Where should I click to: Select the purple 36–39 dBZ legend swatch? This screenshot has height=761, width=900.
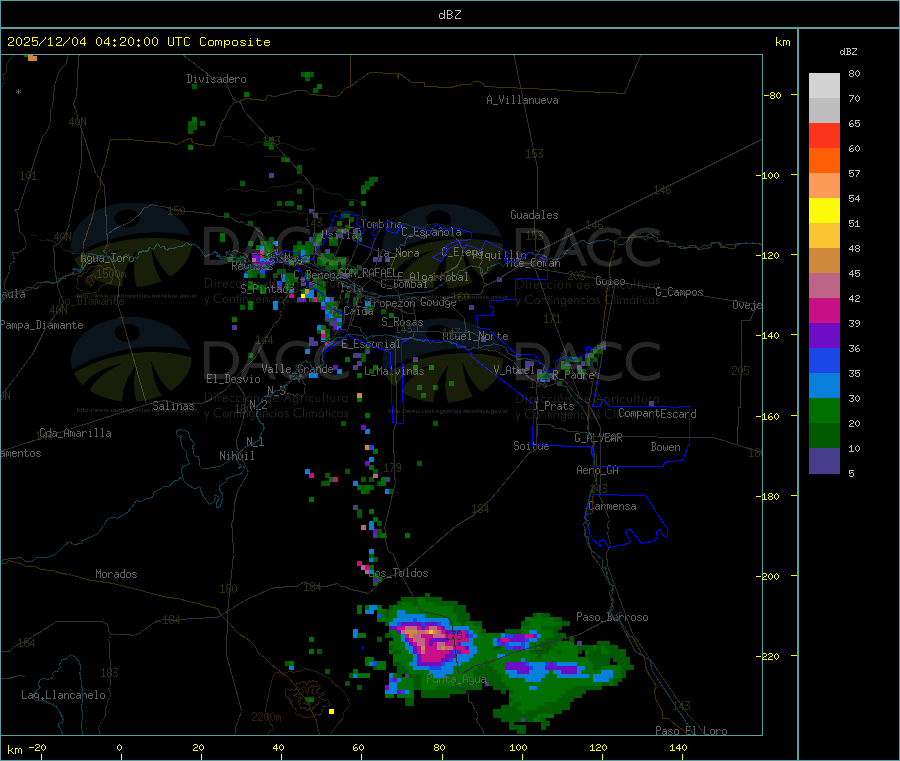(824, 336)
